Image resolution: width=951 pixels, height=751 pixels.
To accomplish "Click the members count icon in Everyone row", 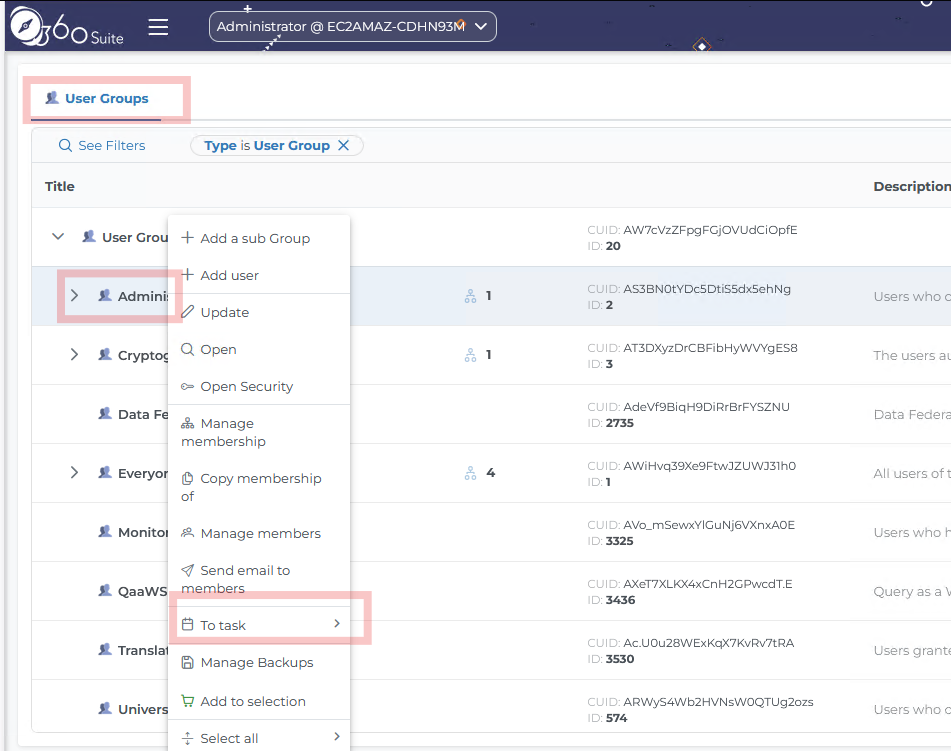I will (471, 473).
